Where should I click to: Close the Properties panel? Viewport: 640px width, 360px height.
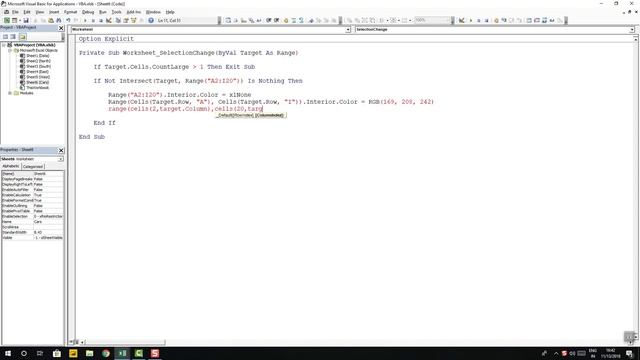61,150
